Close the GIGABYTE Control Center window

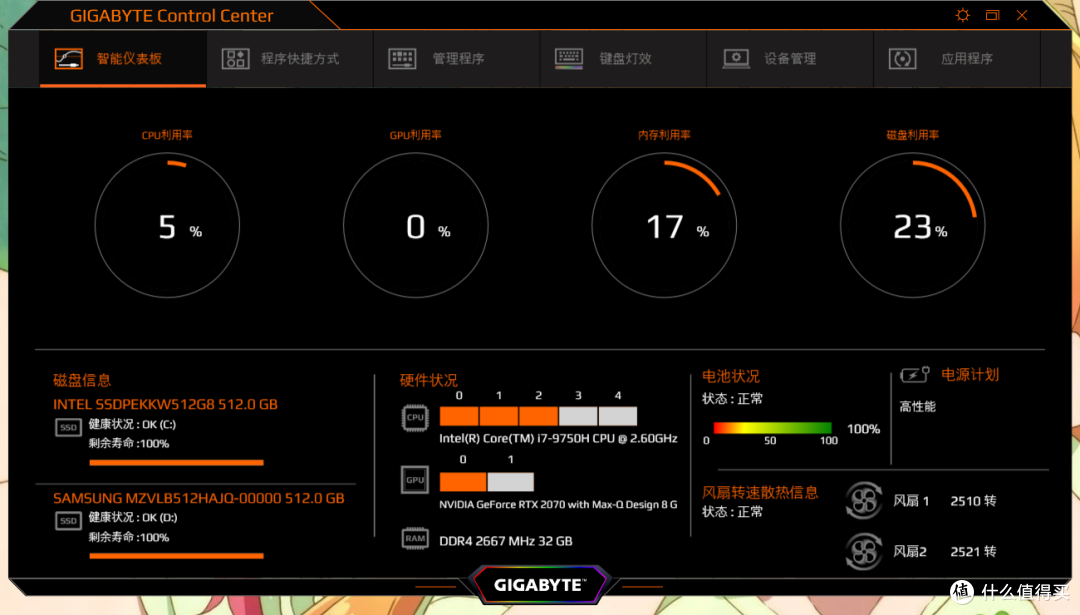point(1022,15)
